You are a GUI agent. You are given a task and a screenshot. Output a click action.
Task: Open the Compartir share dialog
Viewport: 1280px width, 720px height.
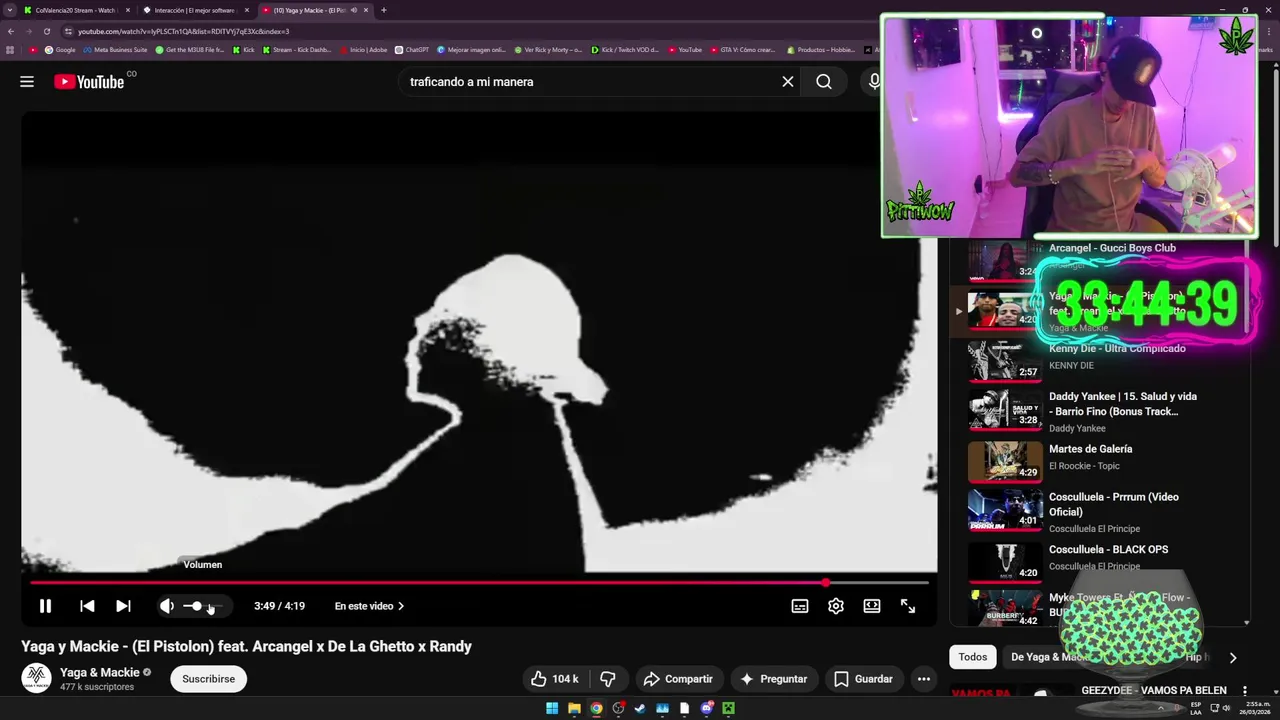pyautogui.click(x=678, y=679)
